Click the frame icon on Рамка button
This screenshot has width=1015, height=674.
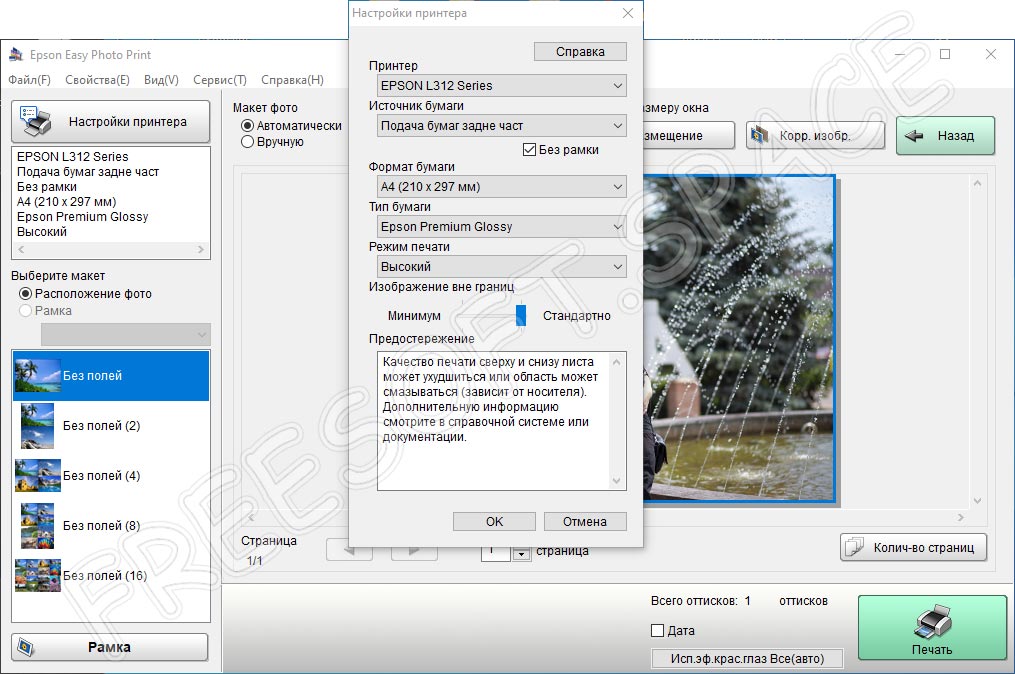tap(25, 647)
